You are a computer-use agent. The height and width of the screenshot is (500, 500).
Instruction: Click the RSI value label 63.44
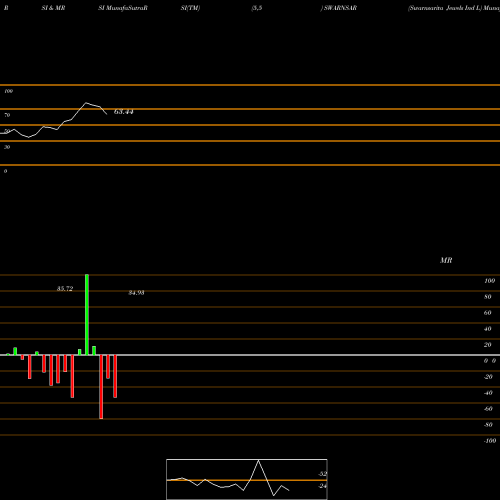click(124, 112)
